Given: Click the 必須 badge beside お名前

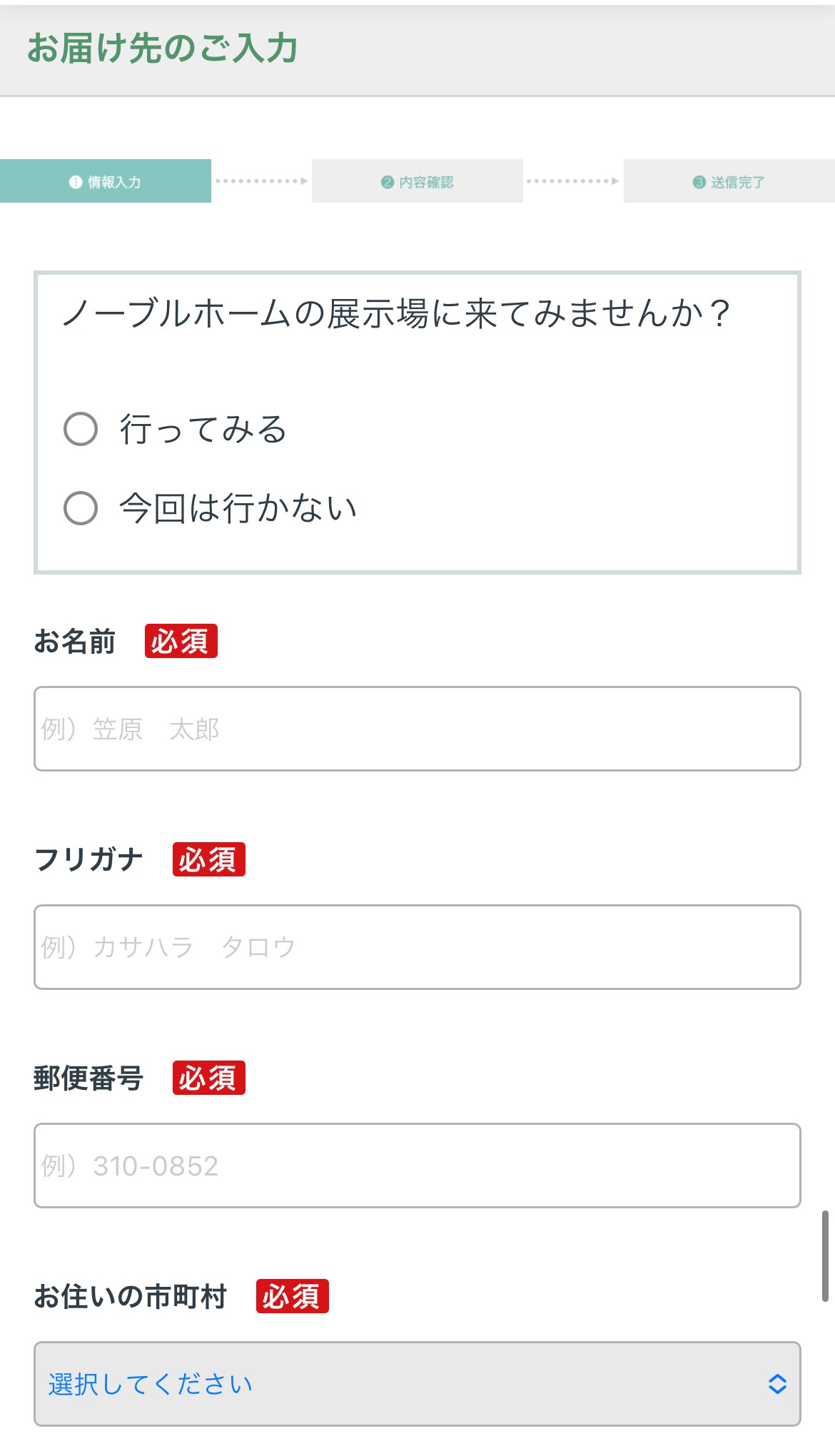Looking at the screenshot, I should 181,641.
